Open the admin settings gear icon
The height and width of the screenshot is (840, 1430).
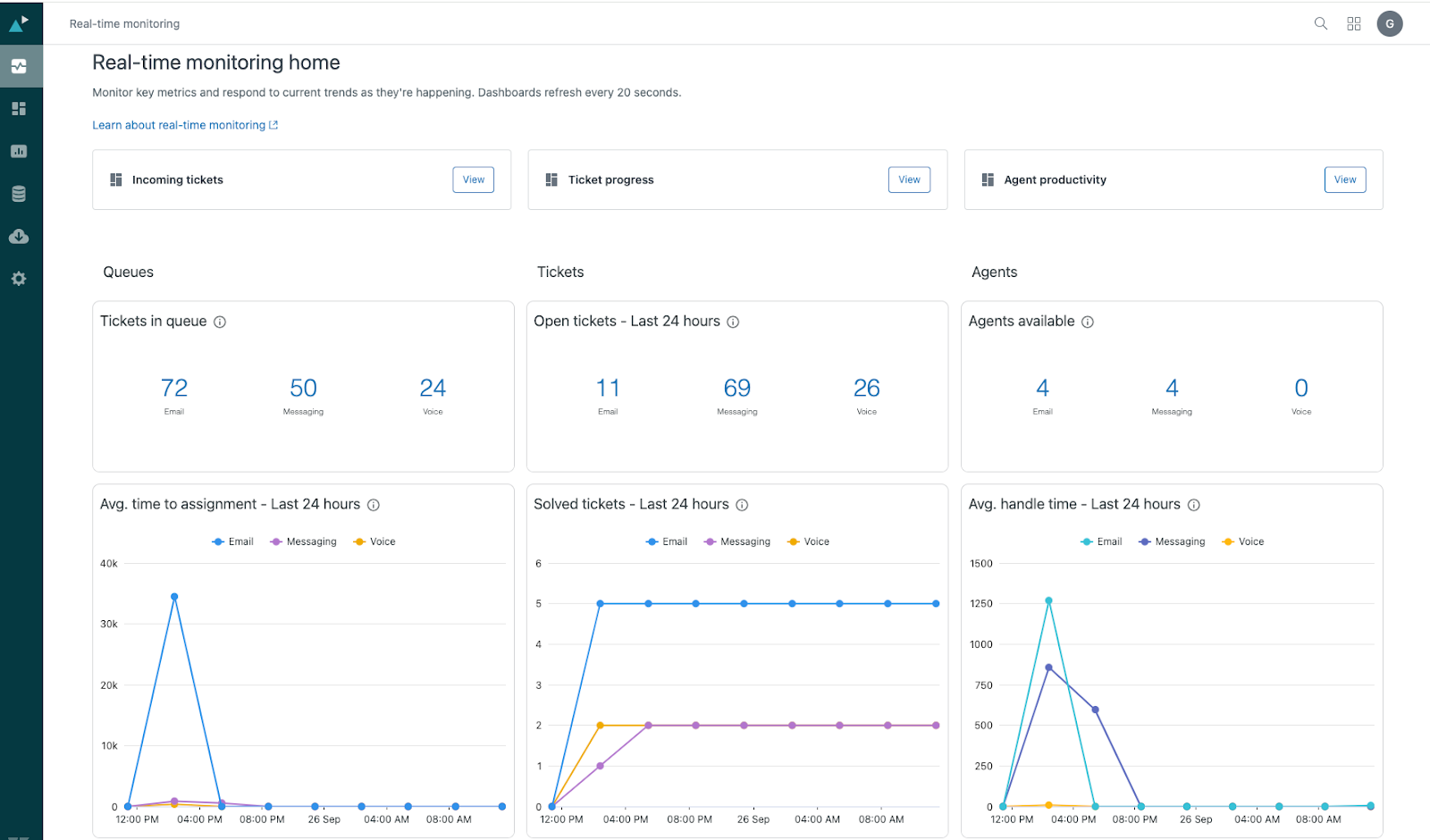(x=19, y=279)
